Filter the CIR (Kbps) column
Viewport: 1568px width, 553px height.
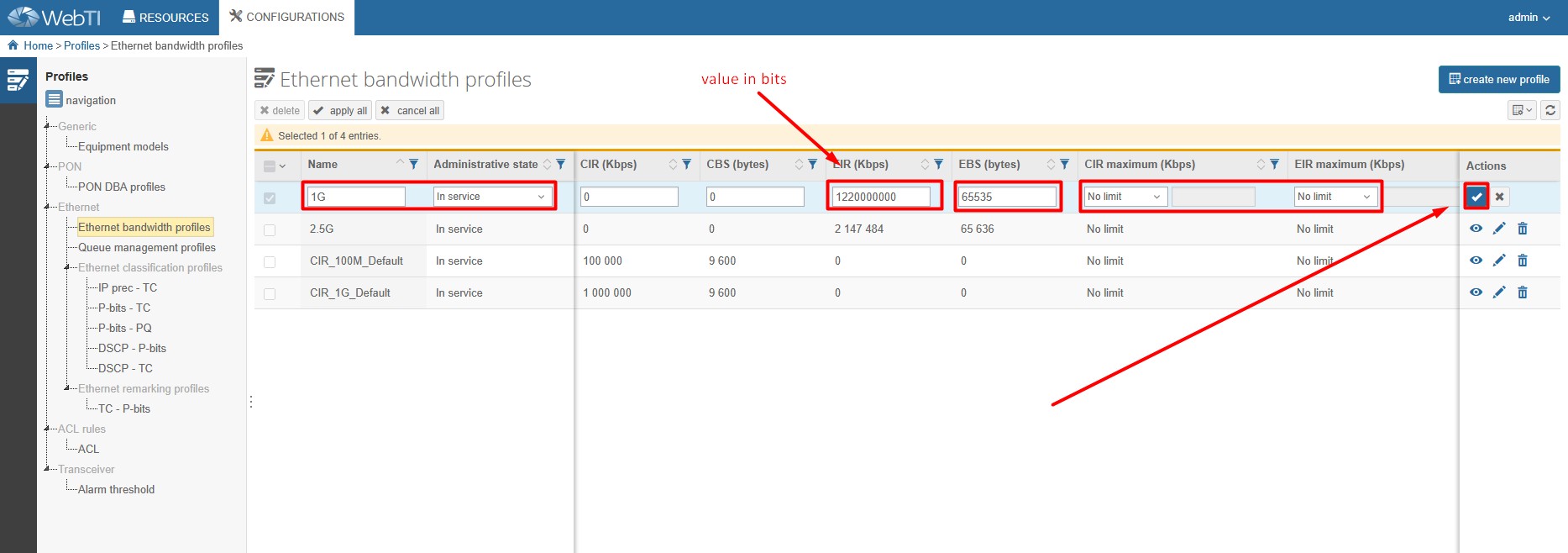(x=686, y=165)
